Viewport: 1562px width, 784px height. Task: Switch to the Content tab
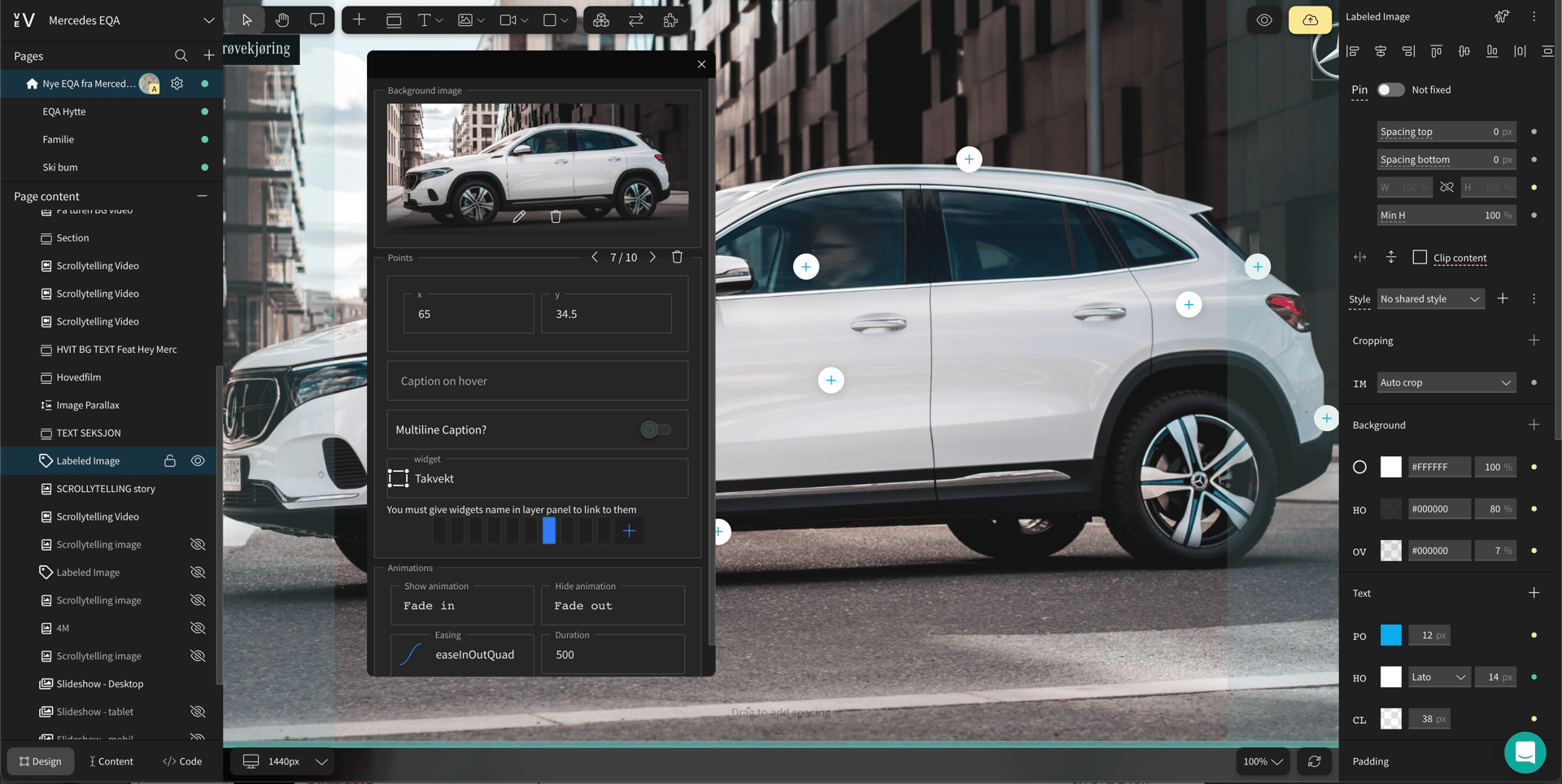[x=111, y=761]
